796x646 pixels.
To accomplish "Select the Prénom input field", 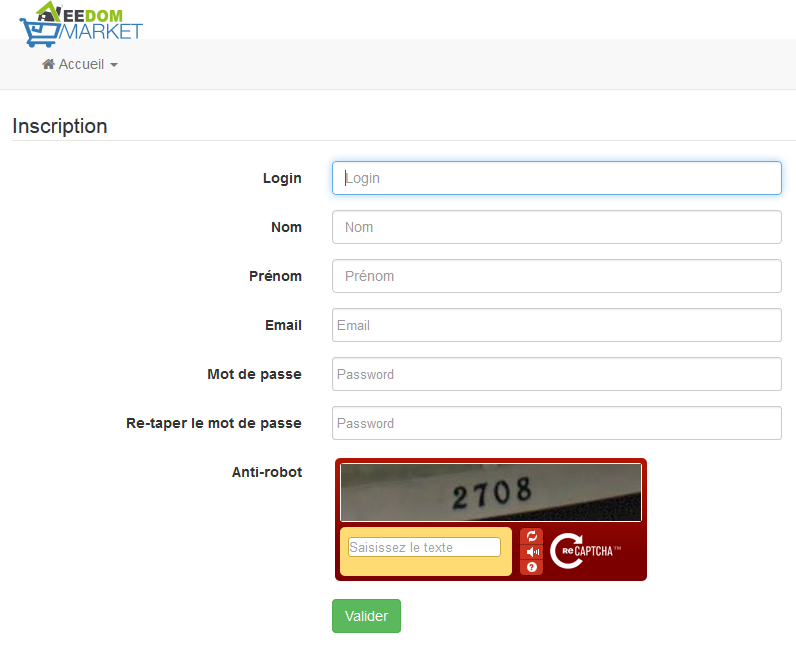I will pos(556,276).
